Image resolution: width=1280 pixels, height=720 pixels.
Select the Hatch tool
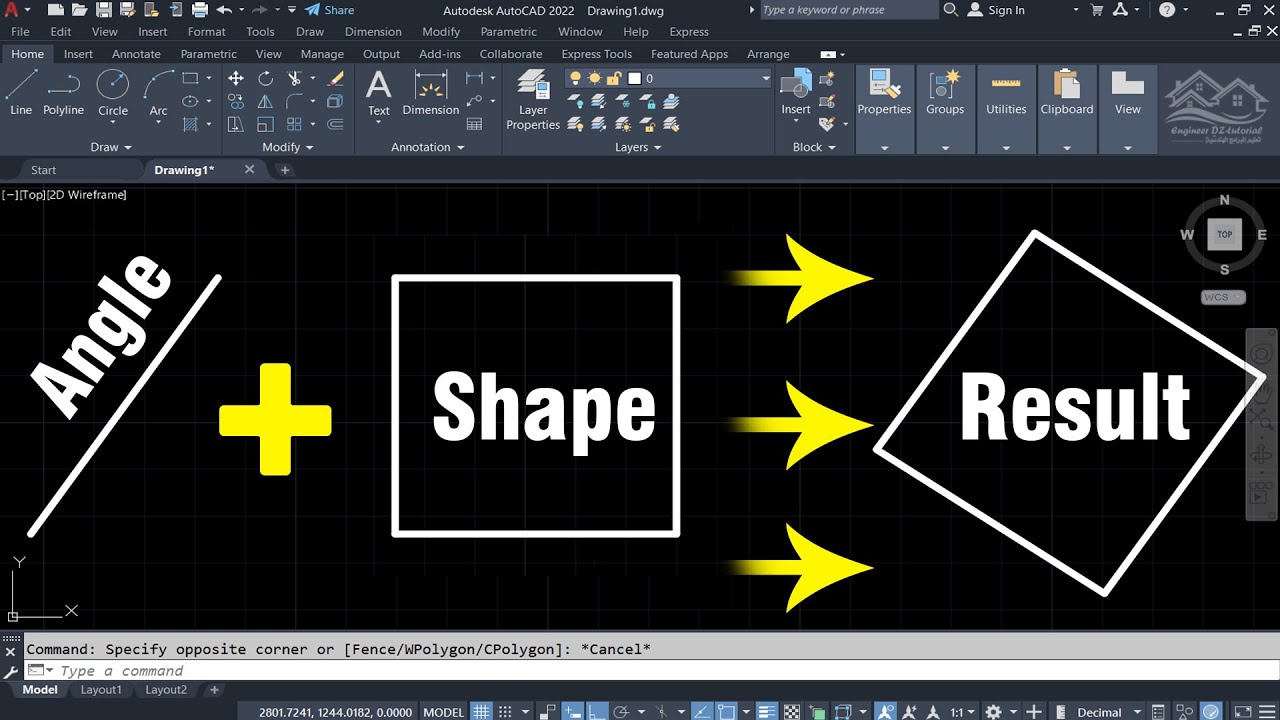(190, 124)
